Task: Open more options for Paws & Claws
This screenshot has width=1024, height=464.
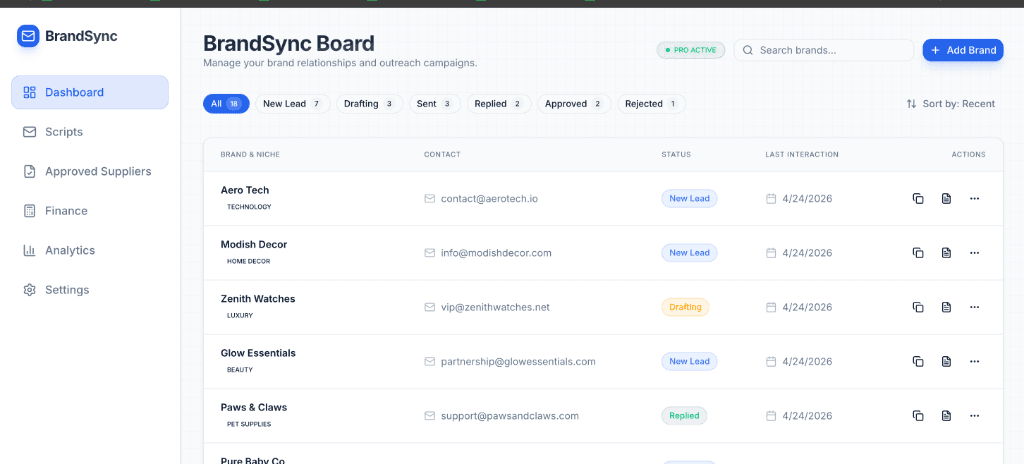Action: [974, 416]
